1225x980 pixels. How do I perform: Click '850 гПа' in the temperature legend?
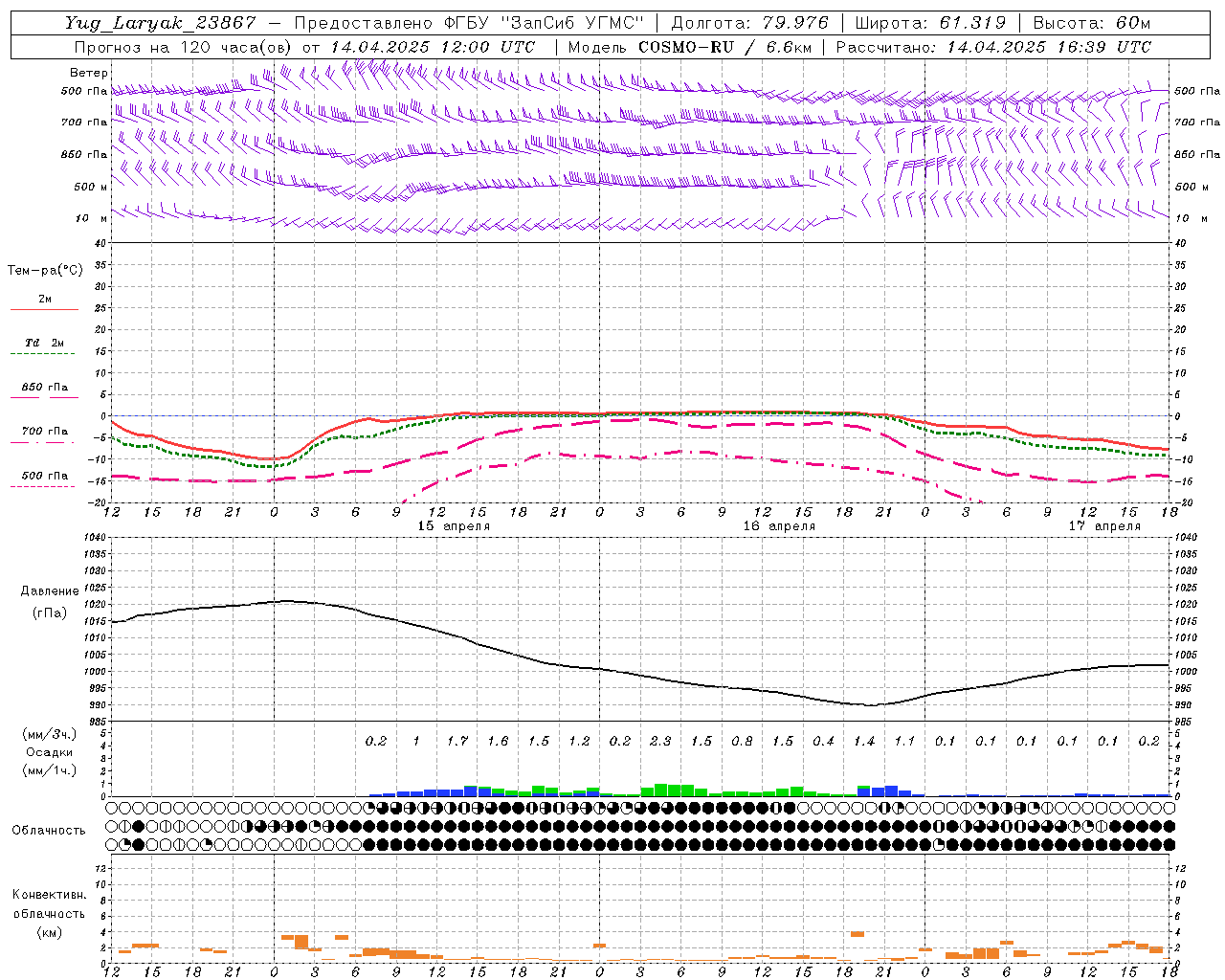coord(44,388)
